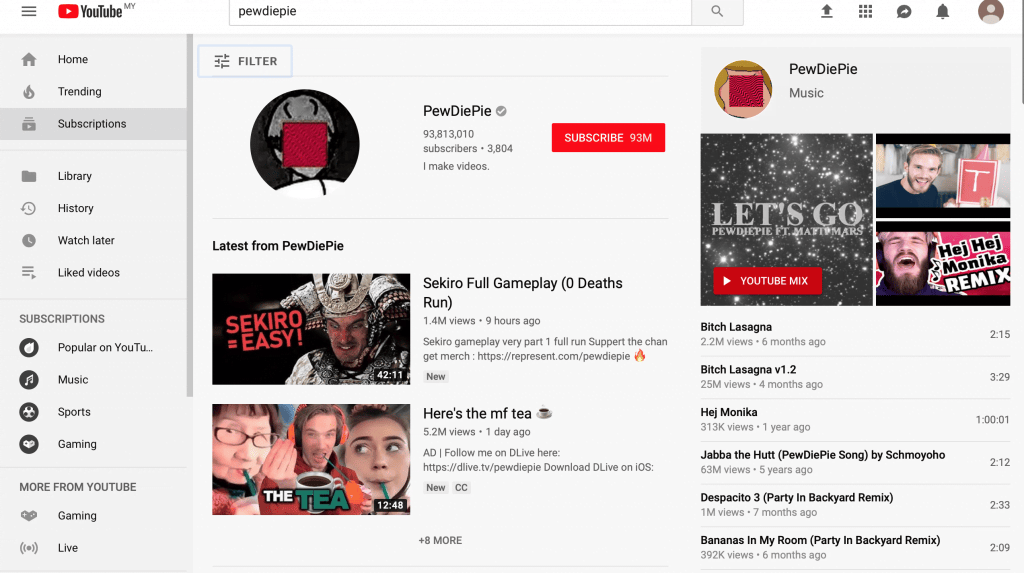Screen dimensions: 1024x573
Task: Open the account avatar menu
Action: tap(991, 11)
